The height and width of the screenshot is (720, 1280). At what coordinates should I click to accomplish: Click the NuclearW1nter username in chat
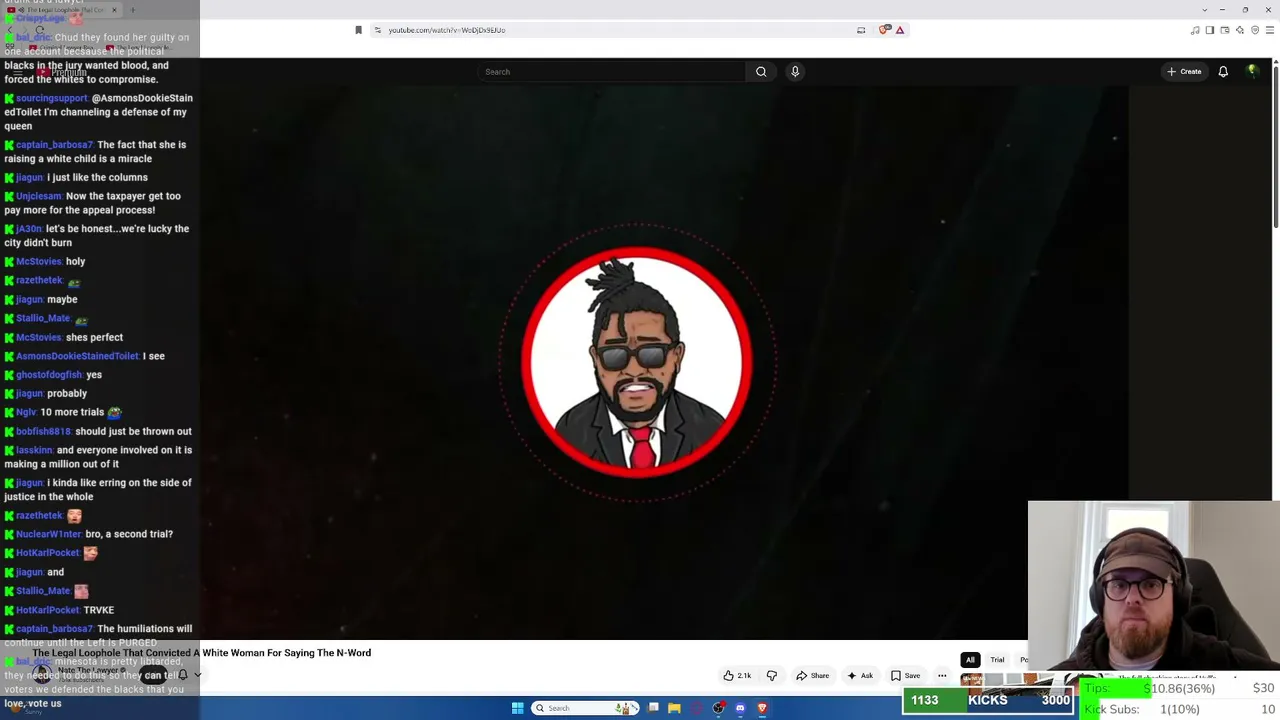click(49, 534)
